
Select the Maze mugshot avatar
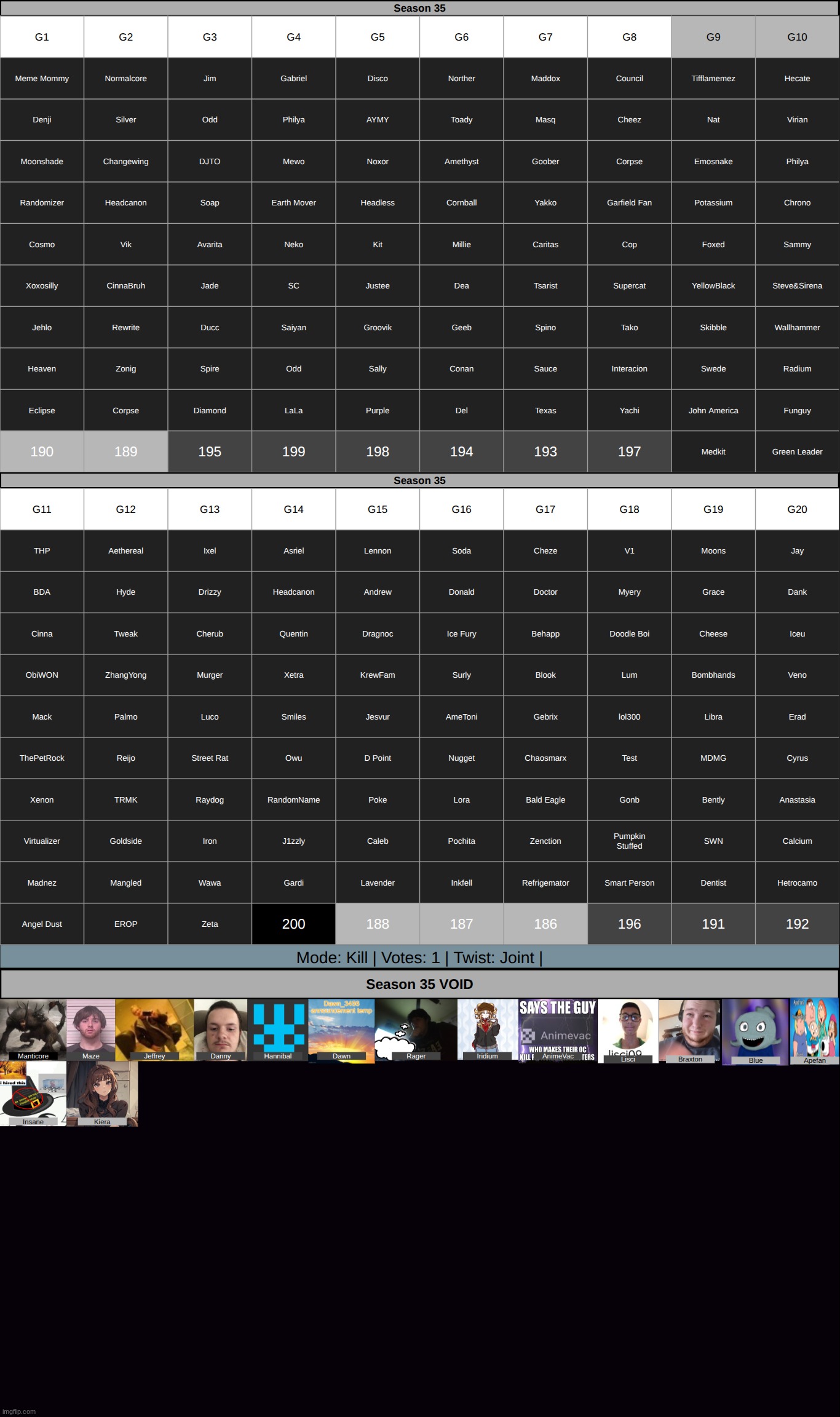tap(90, 1028)
